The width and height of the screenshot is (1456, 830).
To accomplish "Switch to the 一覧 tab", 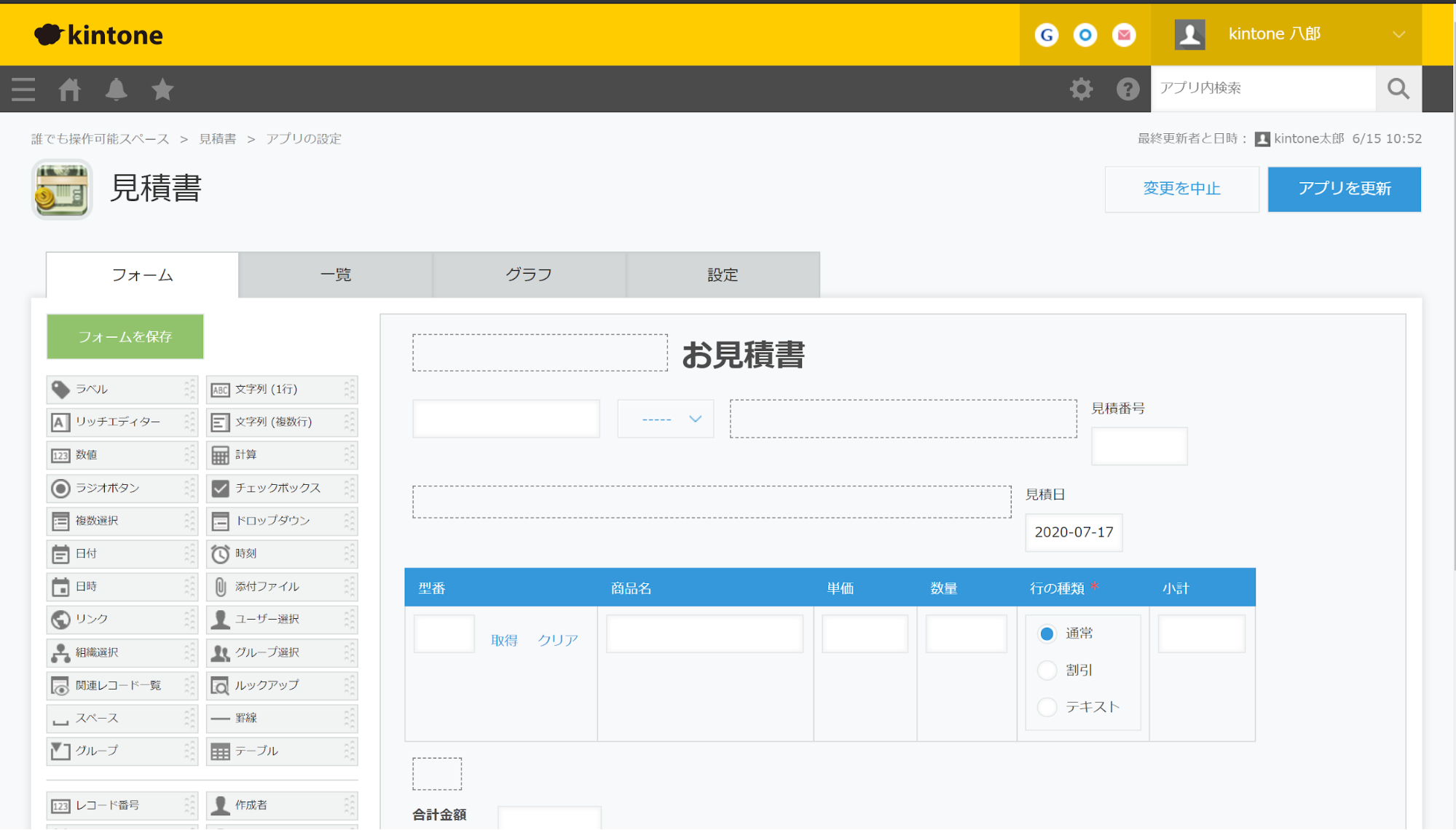I will point(336,275).
